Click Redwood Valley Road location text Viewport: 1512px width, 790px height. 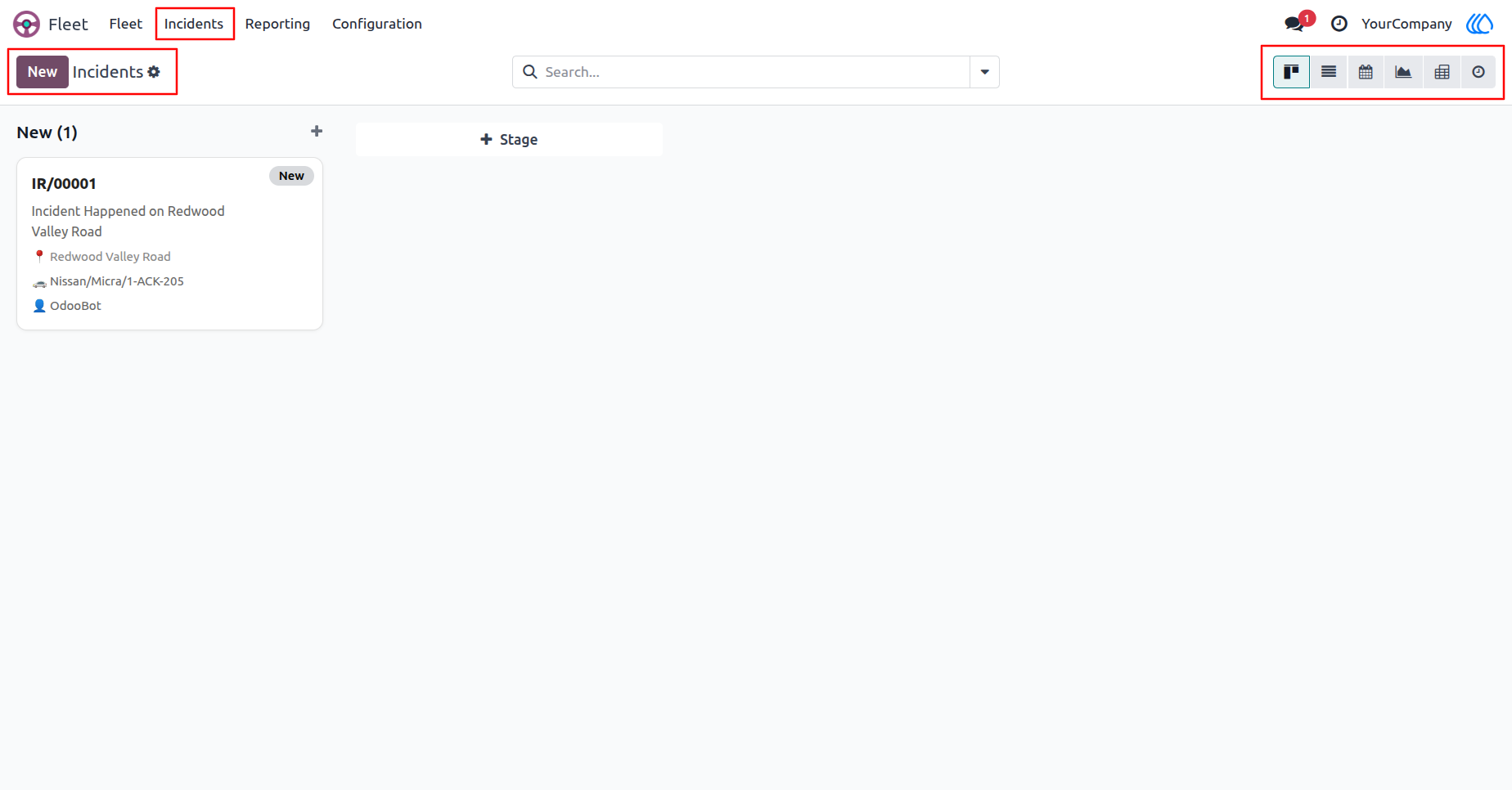click(x=110, y=257)
